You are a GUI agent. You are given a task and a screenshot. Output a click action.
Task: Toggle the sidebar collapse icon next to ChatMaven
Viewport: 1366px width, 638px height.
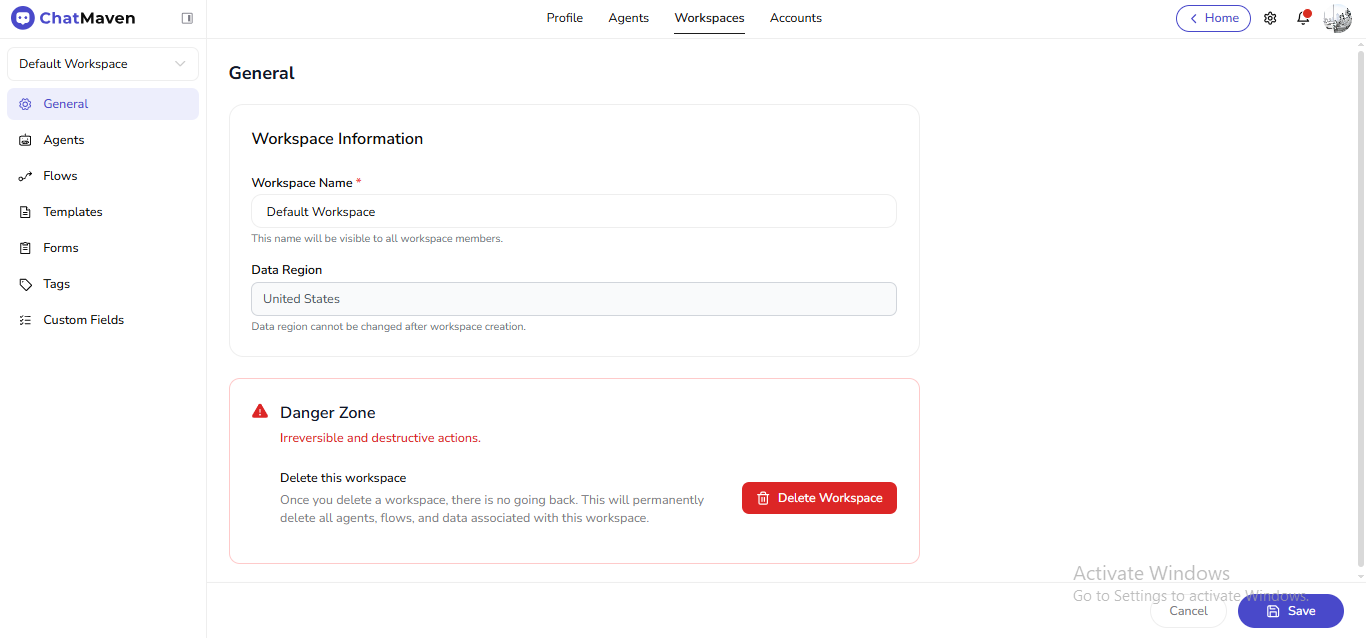[187, 17]
